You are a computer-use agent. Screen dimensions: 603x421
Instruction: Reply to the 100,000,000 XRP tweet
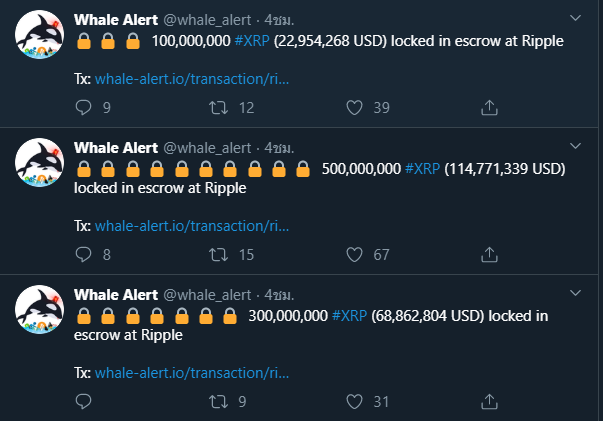[x=83, y=107]
